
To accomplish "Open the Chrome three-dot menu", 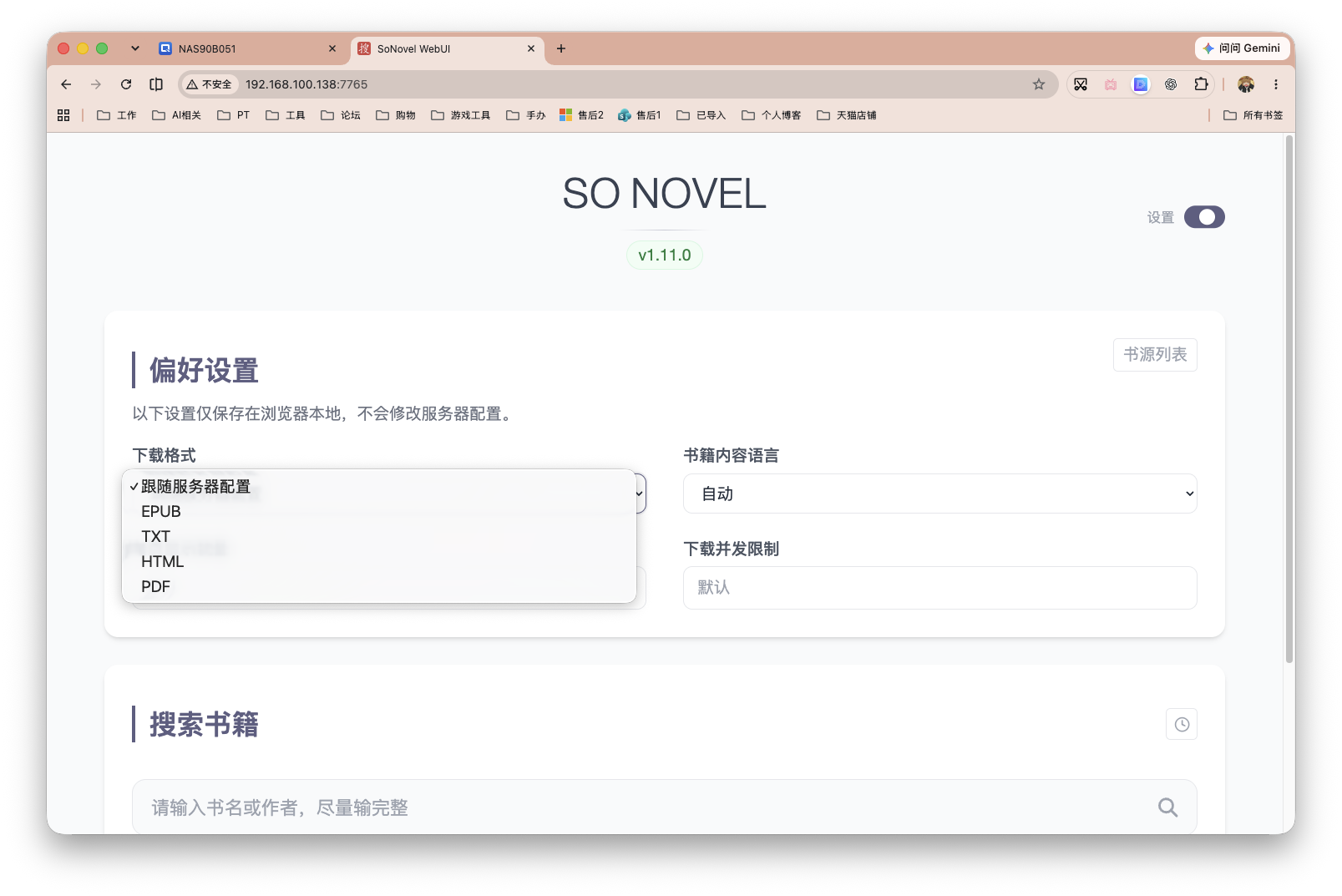I will [x=1276, y=84].
